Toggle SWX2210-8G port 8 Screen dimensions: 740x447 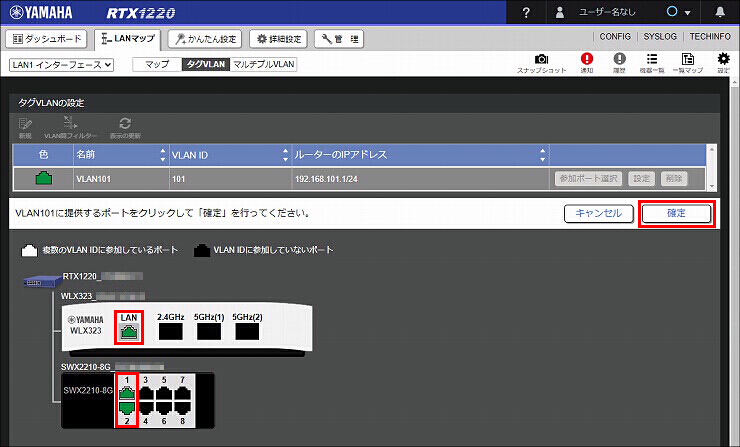coord(182,408)
